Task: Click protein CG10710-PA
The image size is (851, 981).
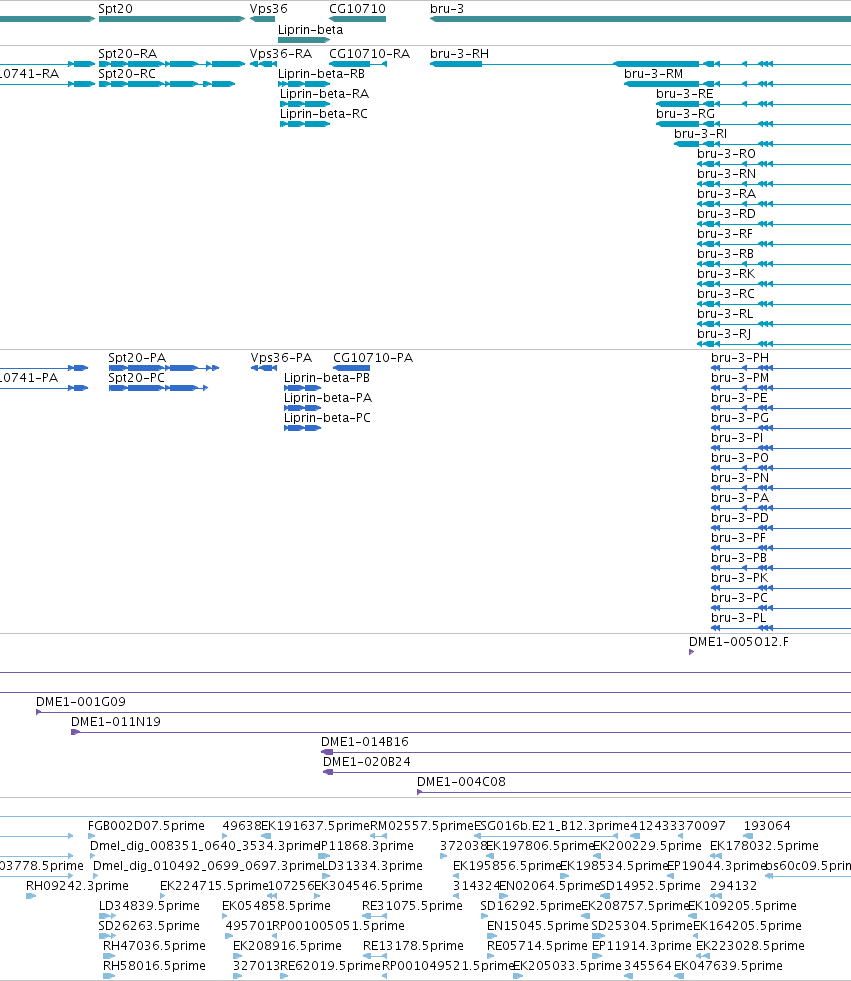Action: point(373,358)
